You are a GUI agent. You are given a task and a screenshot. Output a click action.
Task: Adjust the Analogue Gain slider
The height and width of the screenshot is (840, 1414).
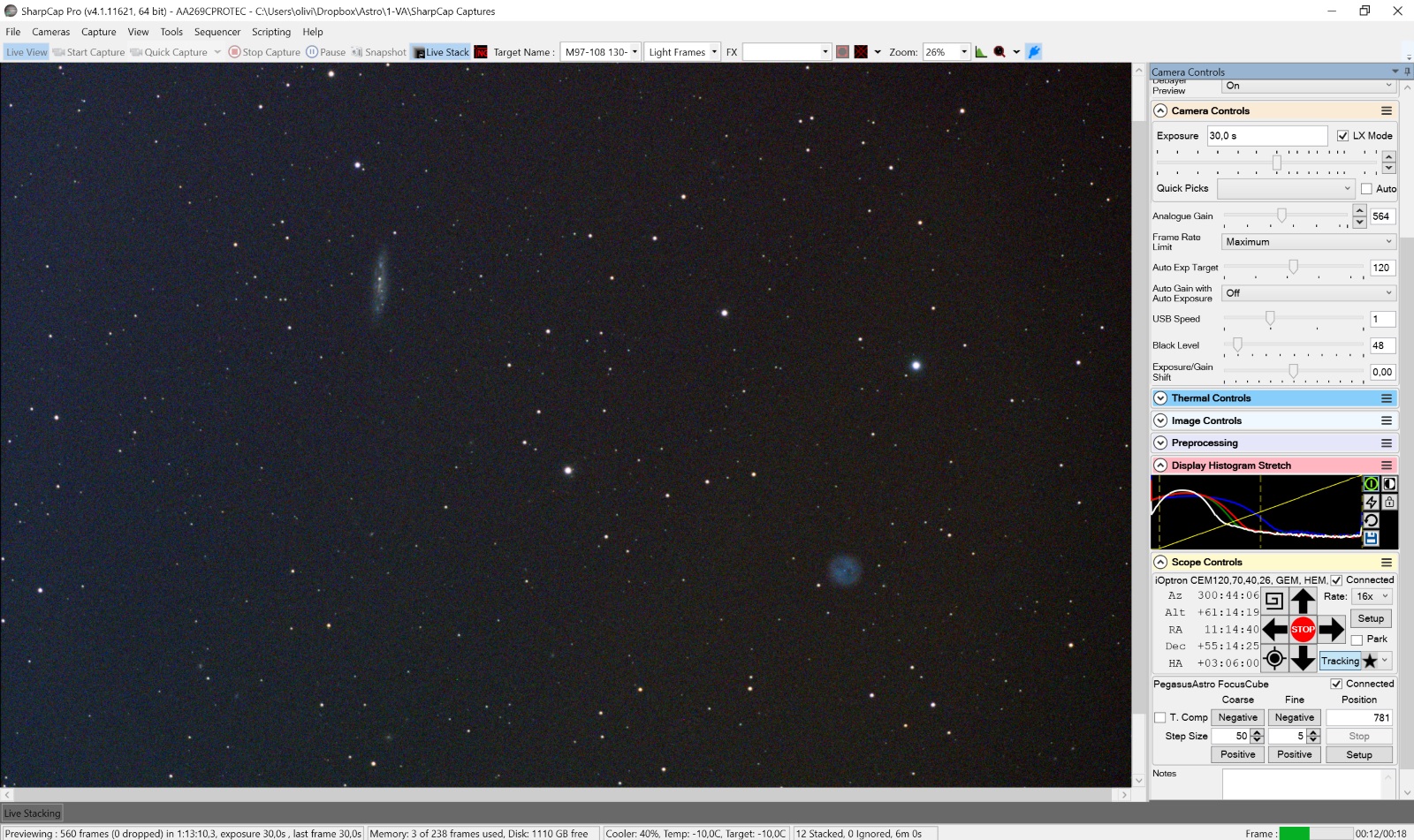pos(1281,216)
